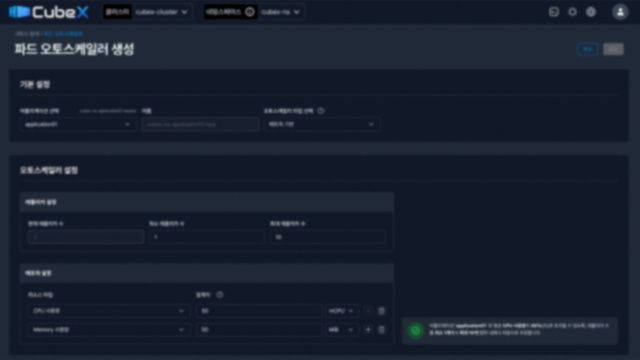Image resolution: width=640 pixels, height=360 pixels.
Task: Click the maximum replicas input field
Action: tap(328, 237)
